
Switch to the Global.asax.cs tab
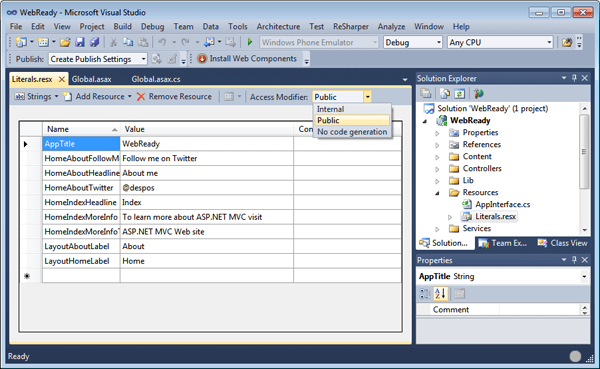[156, 79]
